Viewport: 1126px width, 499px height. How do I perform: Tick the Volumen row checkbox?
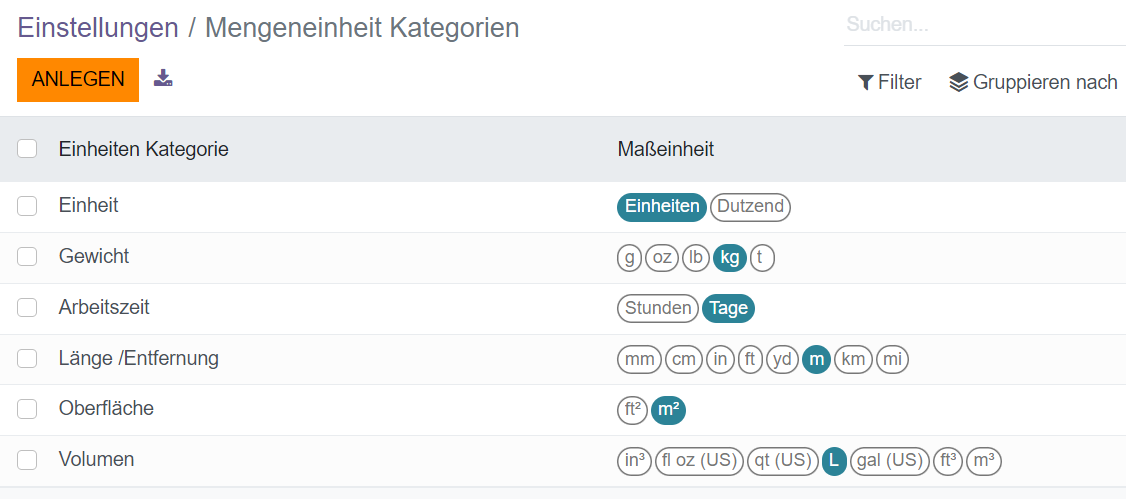pos(27,460)
